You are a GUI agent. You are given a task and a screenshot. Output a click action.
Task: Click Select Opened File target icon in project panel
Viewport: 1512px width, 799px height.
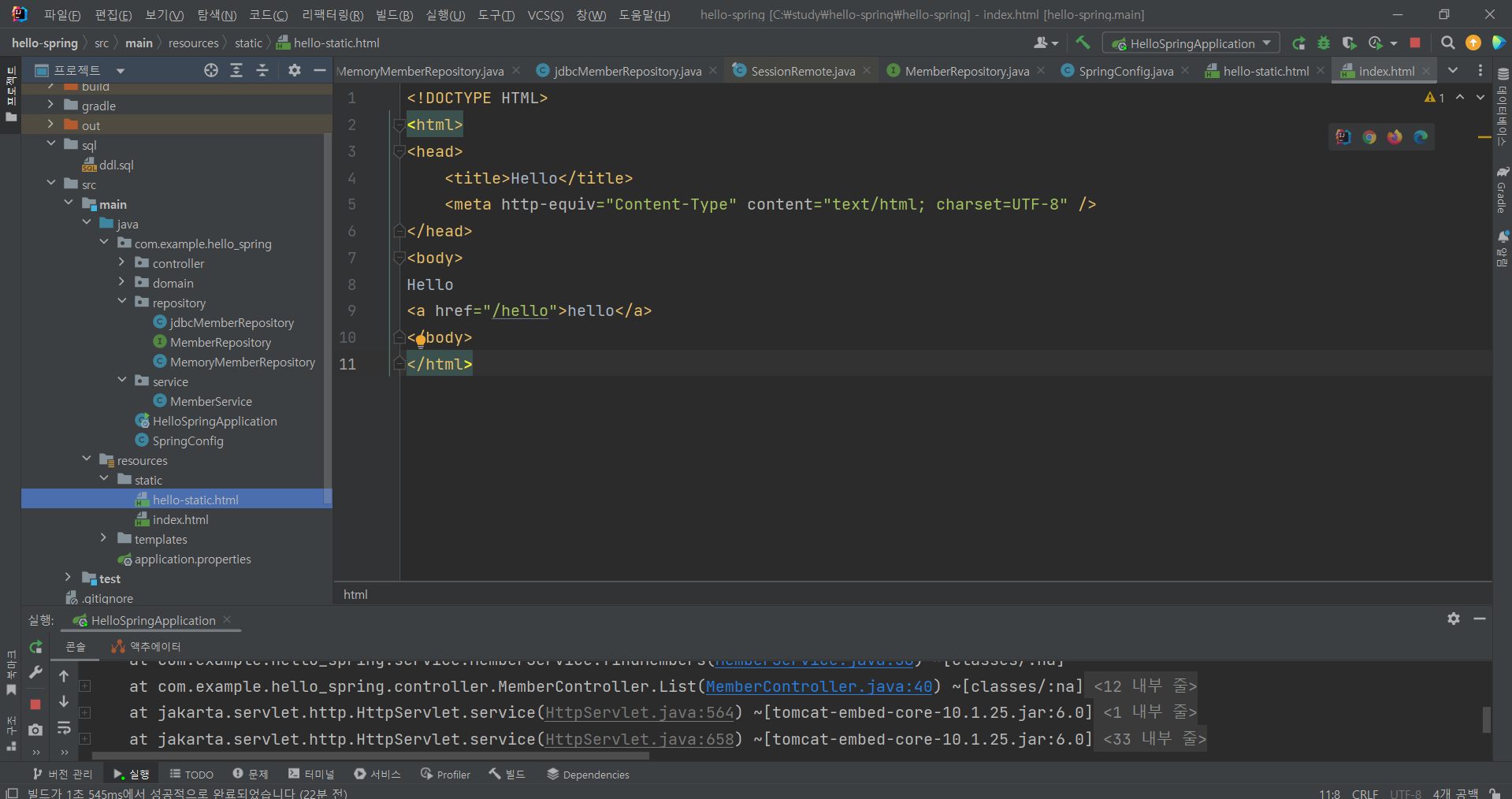[210, 70]
